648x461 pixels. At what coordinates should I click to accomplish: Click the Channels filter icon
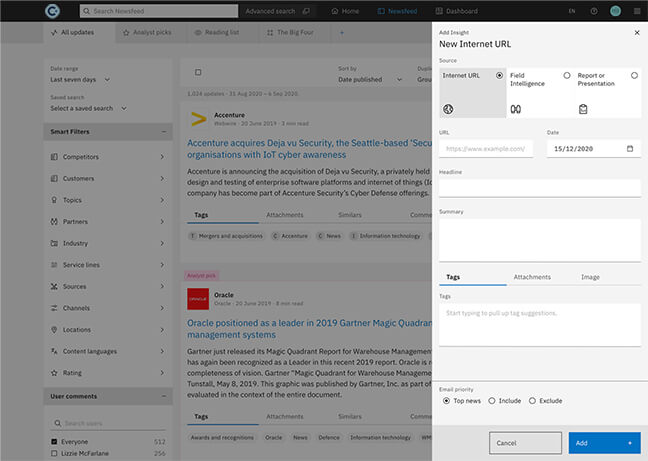pos(54,308)
